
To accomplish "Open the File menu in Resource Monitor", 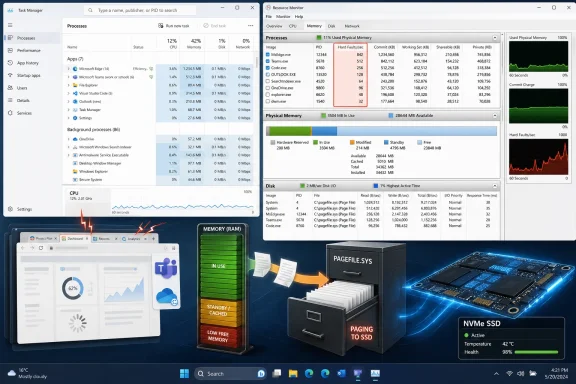I will [269, 17].
